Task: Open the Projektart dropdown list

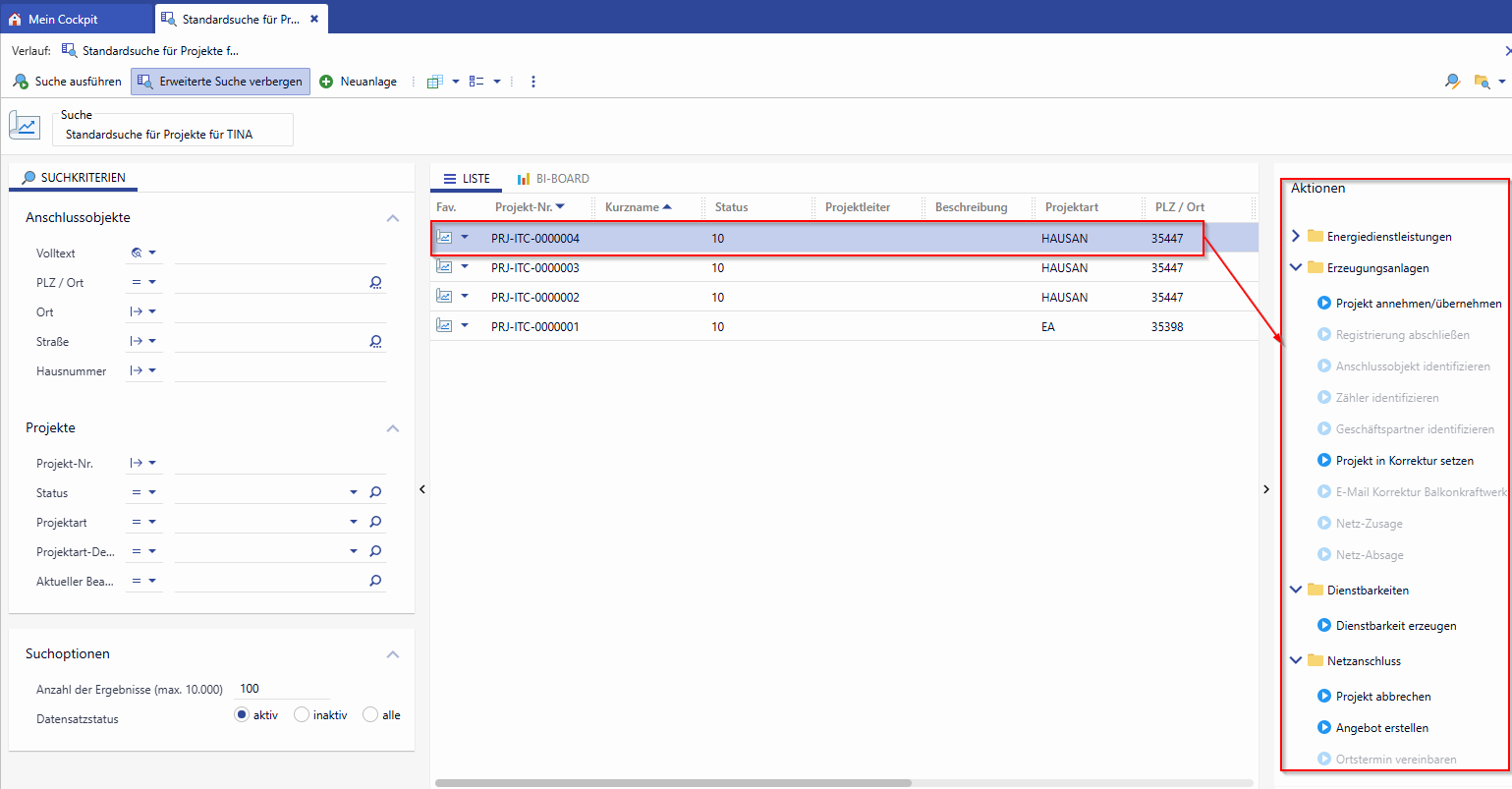Action: pos(354,522)
